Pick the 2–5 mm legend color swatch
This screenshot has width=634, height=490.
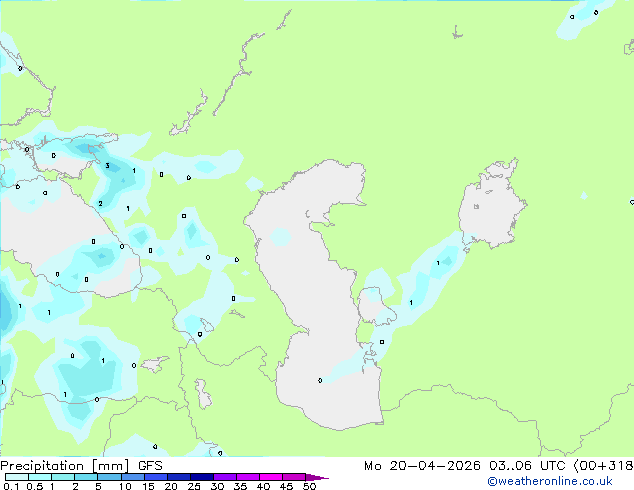[x=86, y=477]
